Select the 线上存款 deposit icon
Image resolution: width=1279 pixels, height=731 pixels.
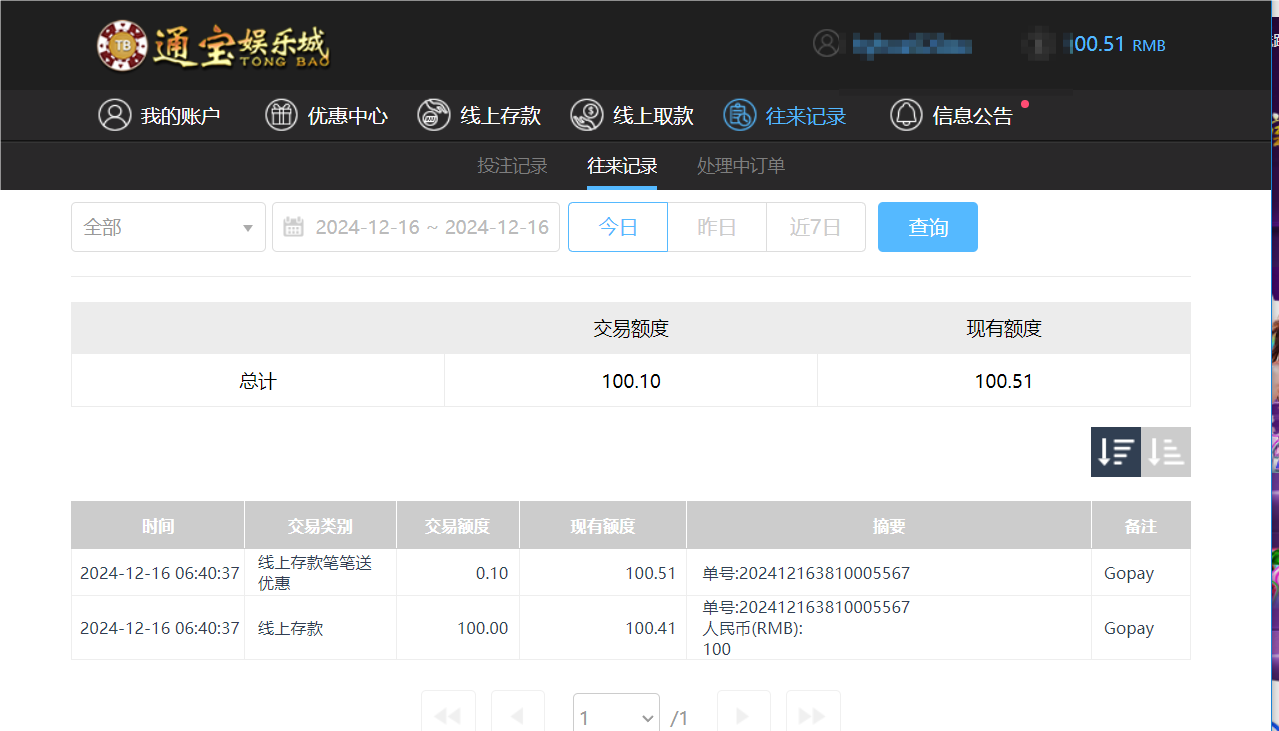(433, 115)
